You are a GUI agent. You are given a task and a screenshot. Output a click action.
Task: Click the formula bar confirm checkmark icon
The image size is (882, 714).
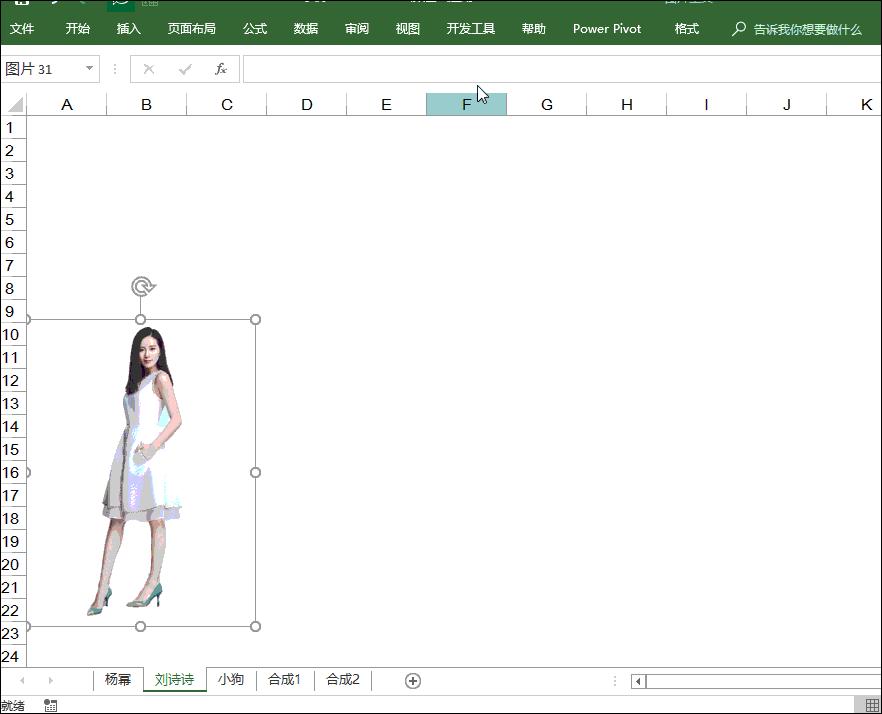[x=185, y=69]
